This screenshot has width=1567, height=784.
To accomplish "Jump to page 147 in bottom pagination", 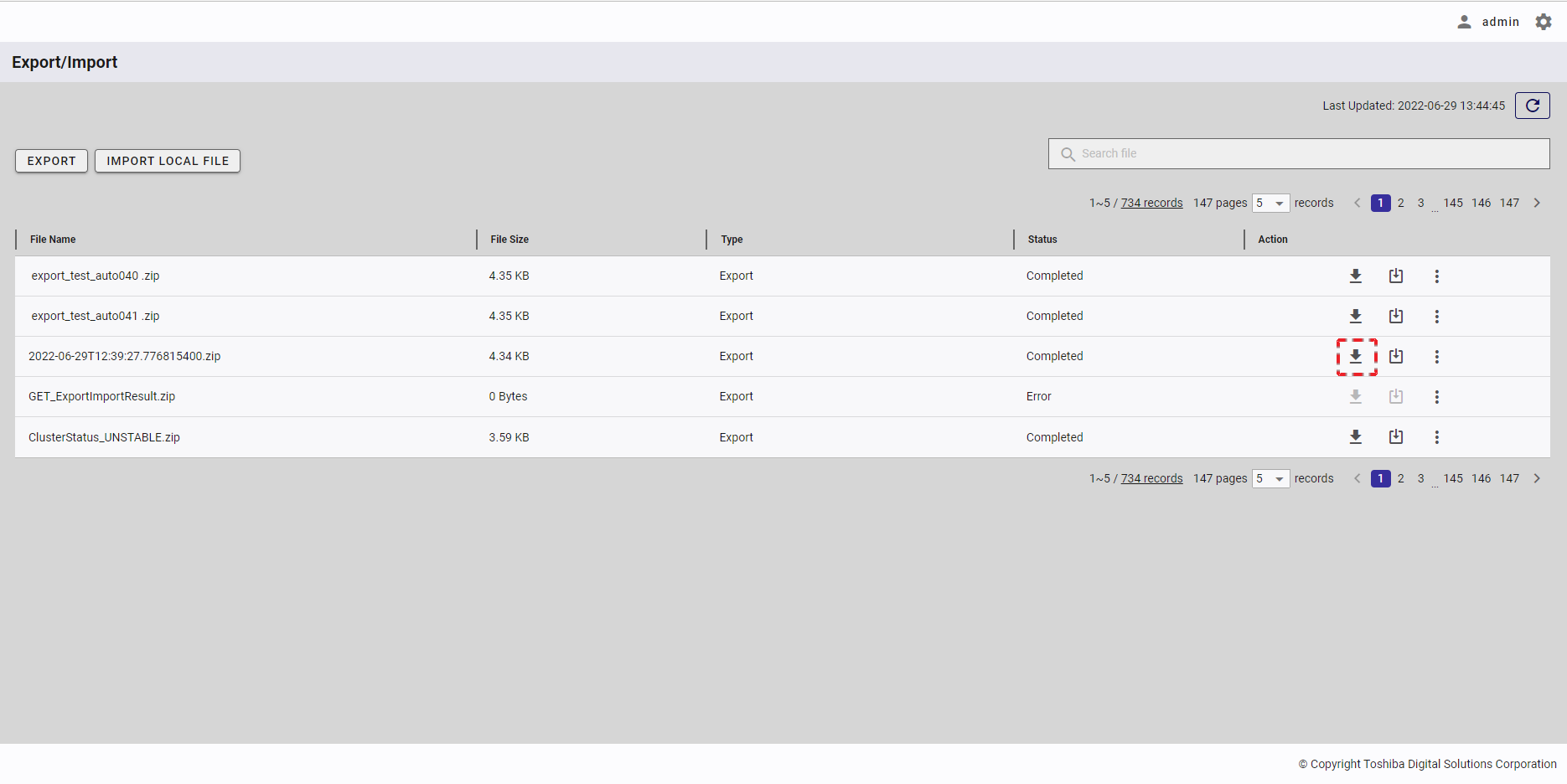I will [1508, 478].
